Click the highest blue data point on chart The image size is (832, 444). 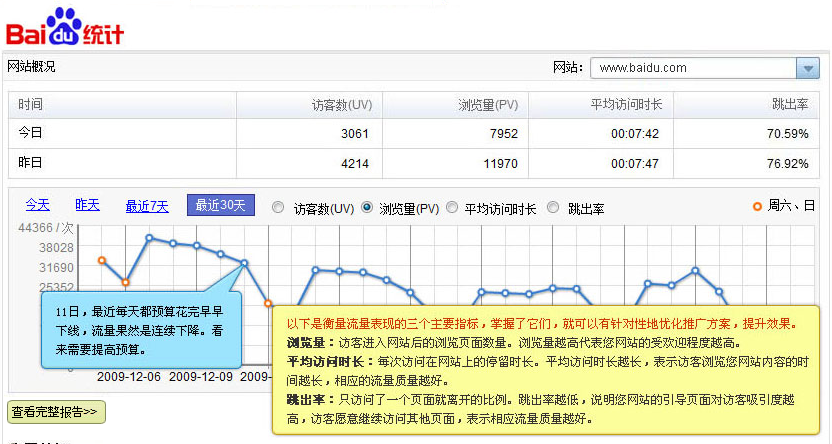pyautogui.click(x=149, y=238)
